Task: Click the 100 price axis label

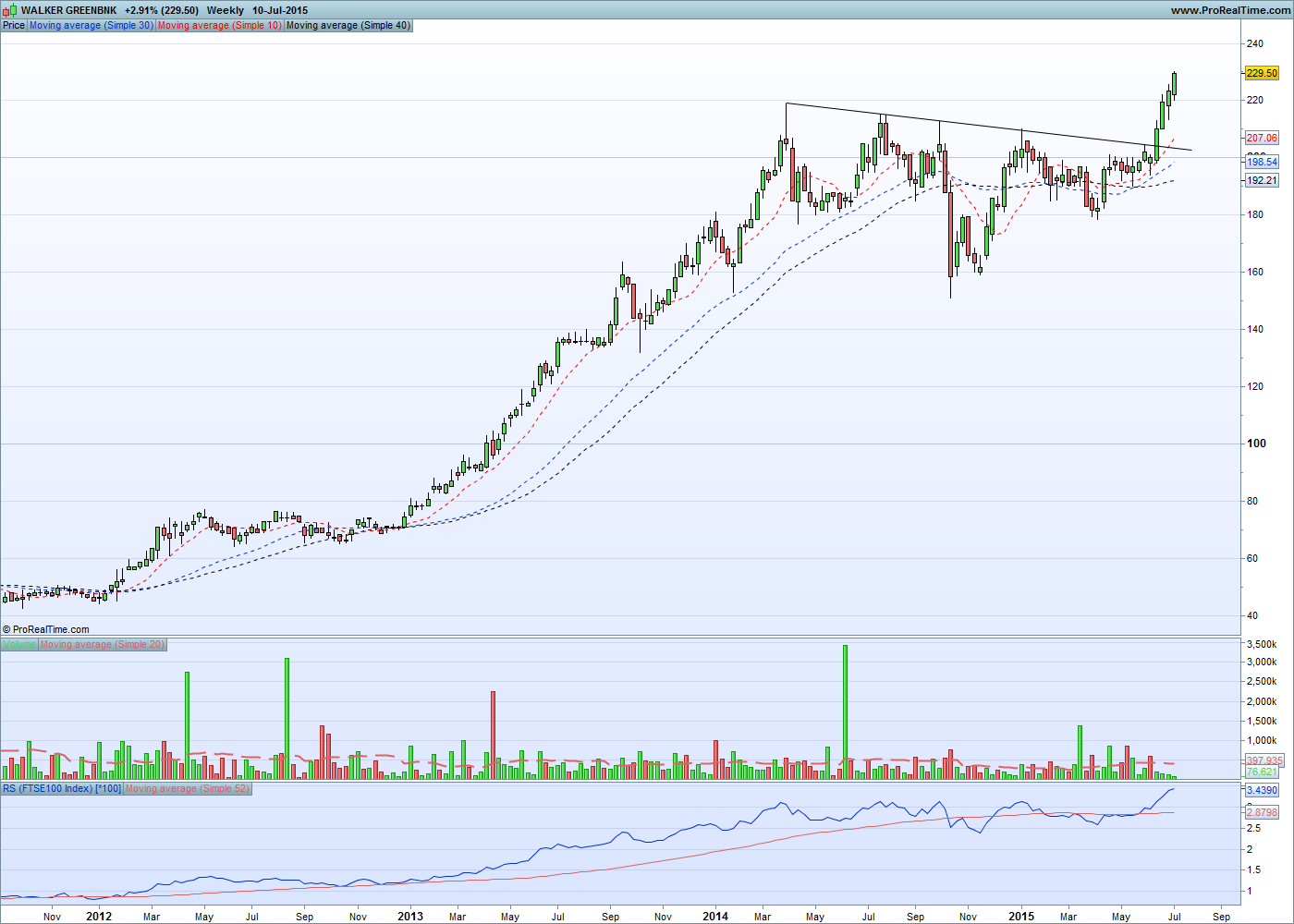Action: point(1256,444)
